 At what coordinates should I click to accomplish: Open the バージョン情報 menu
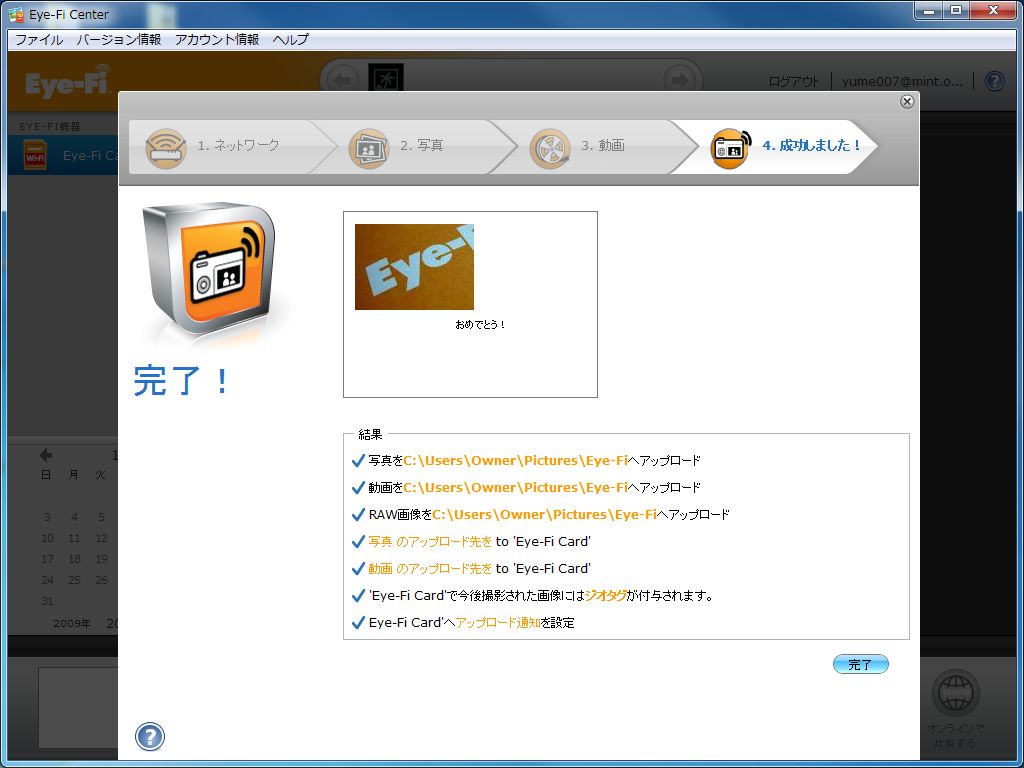[118, 39]
